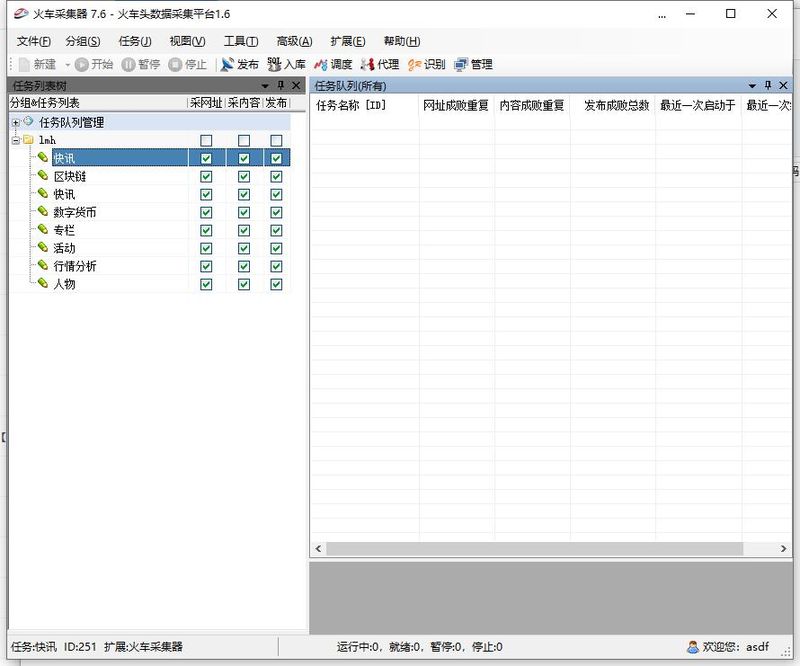Image resolution: width=800 pixels, height=666 pixels.
Task: Sort by the 任务名称 [ID] column header
Action: click(x=364, y=105)
